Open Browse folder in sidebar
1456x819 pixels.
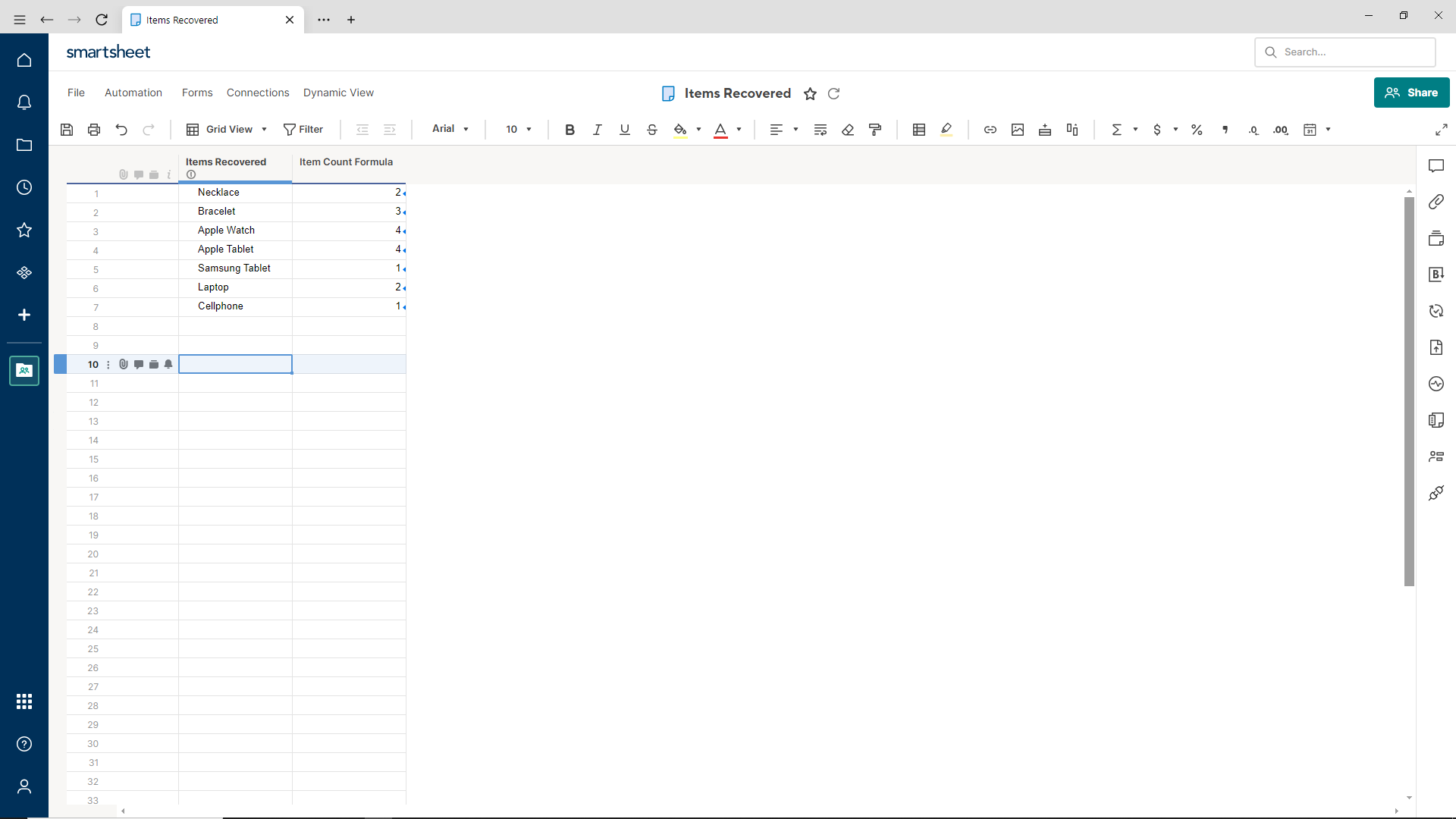coord(24,145)
